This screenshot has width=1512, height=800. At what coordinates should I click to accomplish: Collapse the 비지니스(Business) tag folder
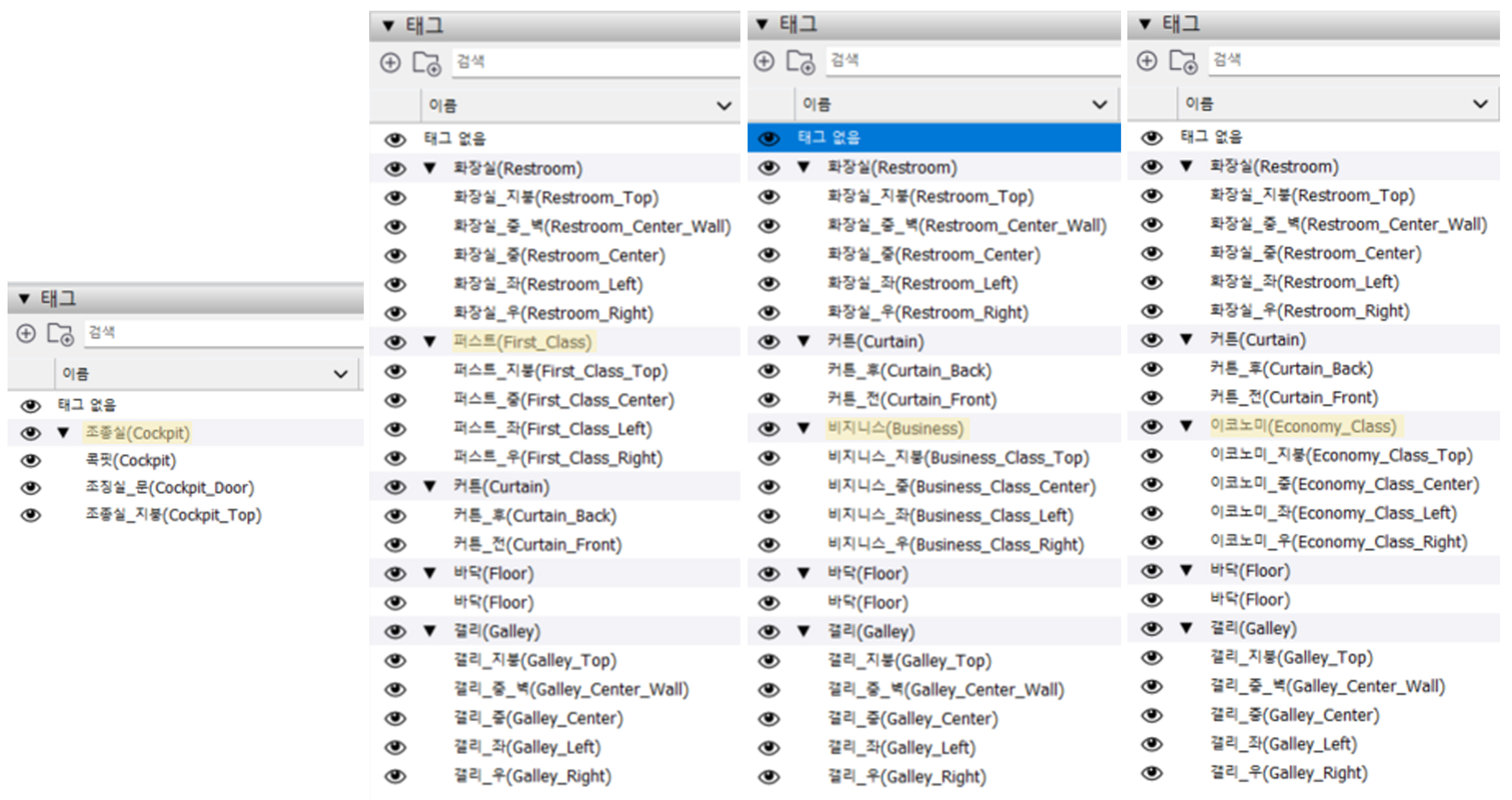[x=804, y=428]
